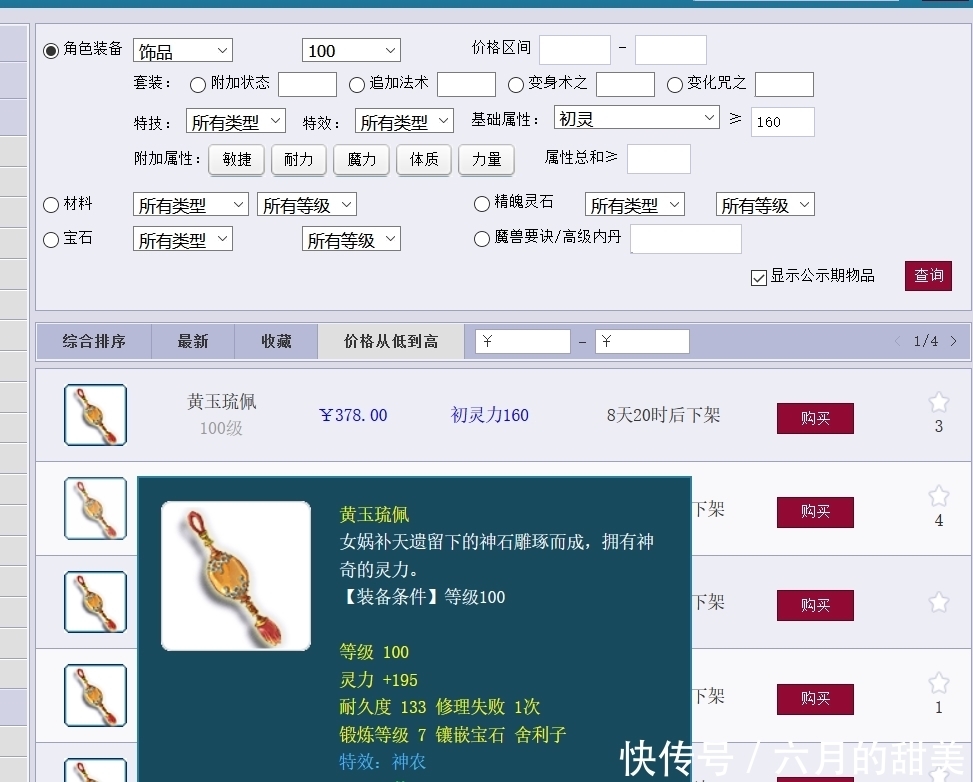The width and height of the screenshot is (973, 782).
Task: Open the level 100 dropdown
Action: pos(350,49)
